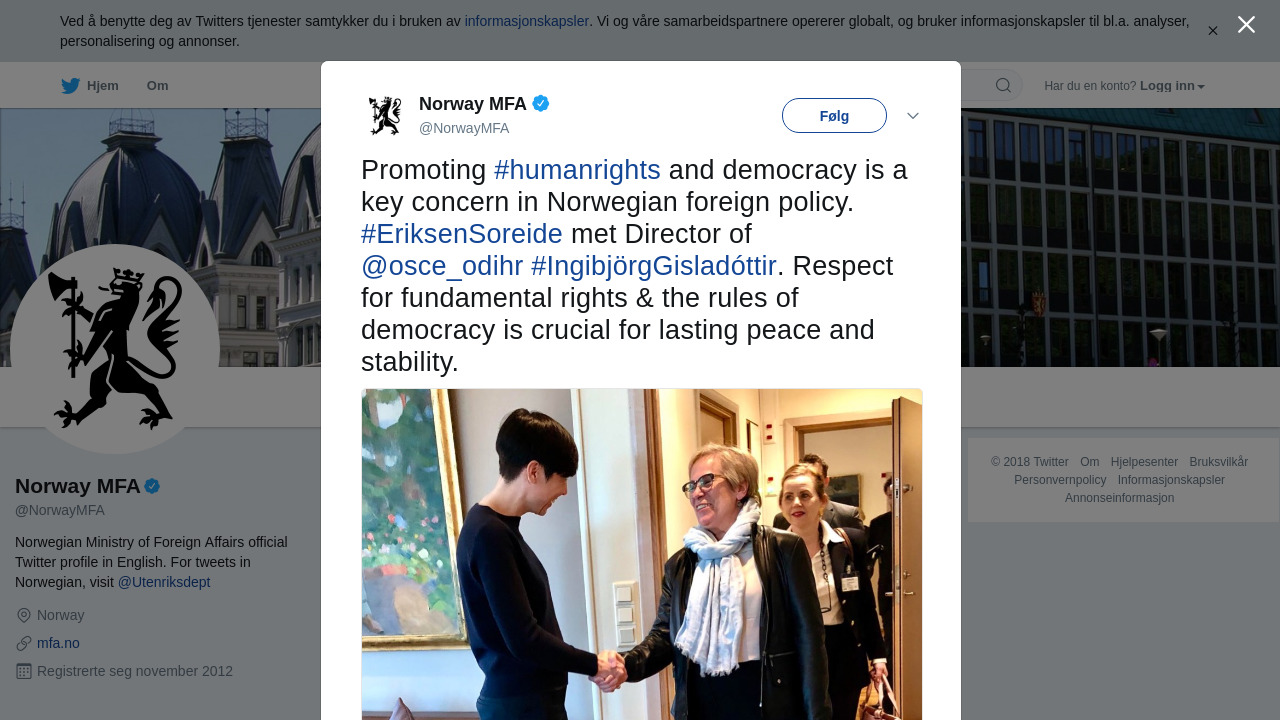Click the verified badge beside the tweet author
Image resolution: width=1280 pixels, height=720 pixels.
point(541,103)
